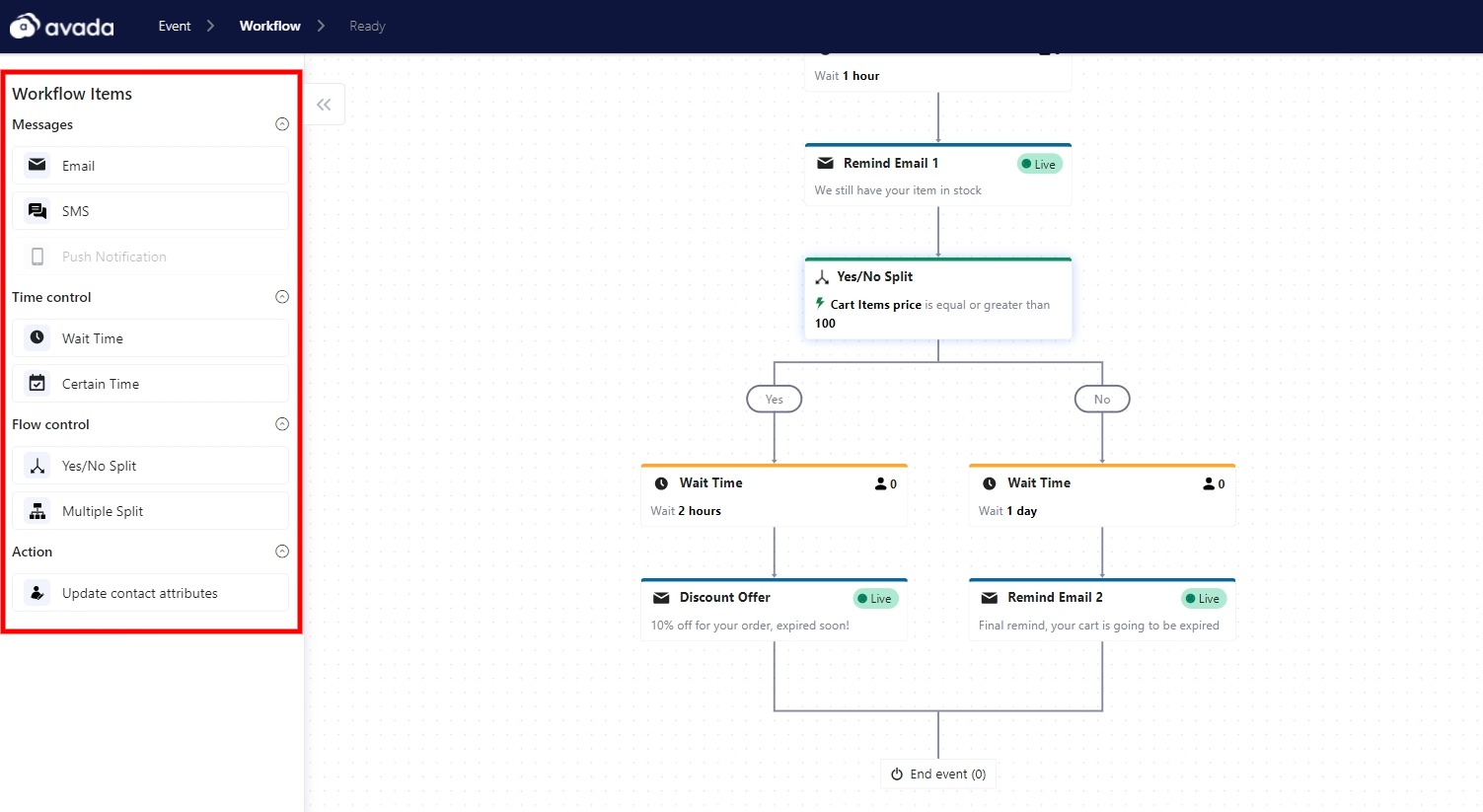1483x812 pixels.
Task: Switch to the Ready step
Action: [367, 27]
